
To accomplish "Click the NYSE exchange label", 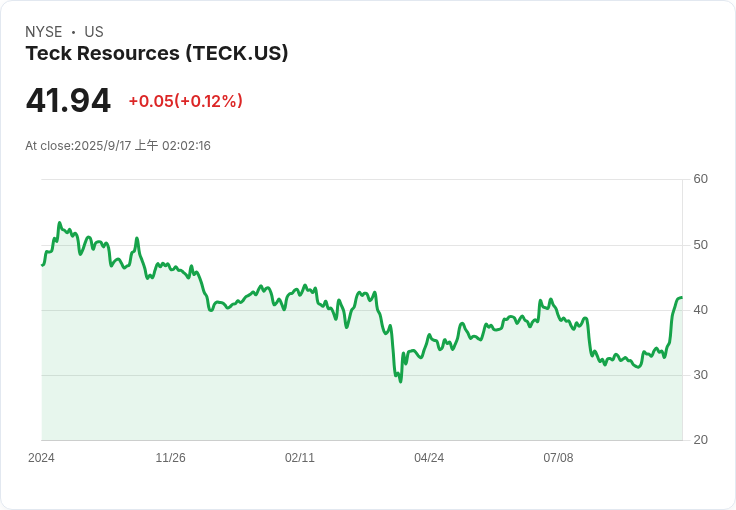I will pyautogui.click(x=44, y=32).
